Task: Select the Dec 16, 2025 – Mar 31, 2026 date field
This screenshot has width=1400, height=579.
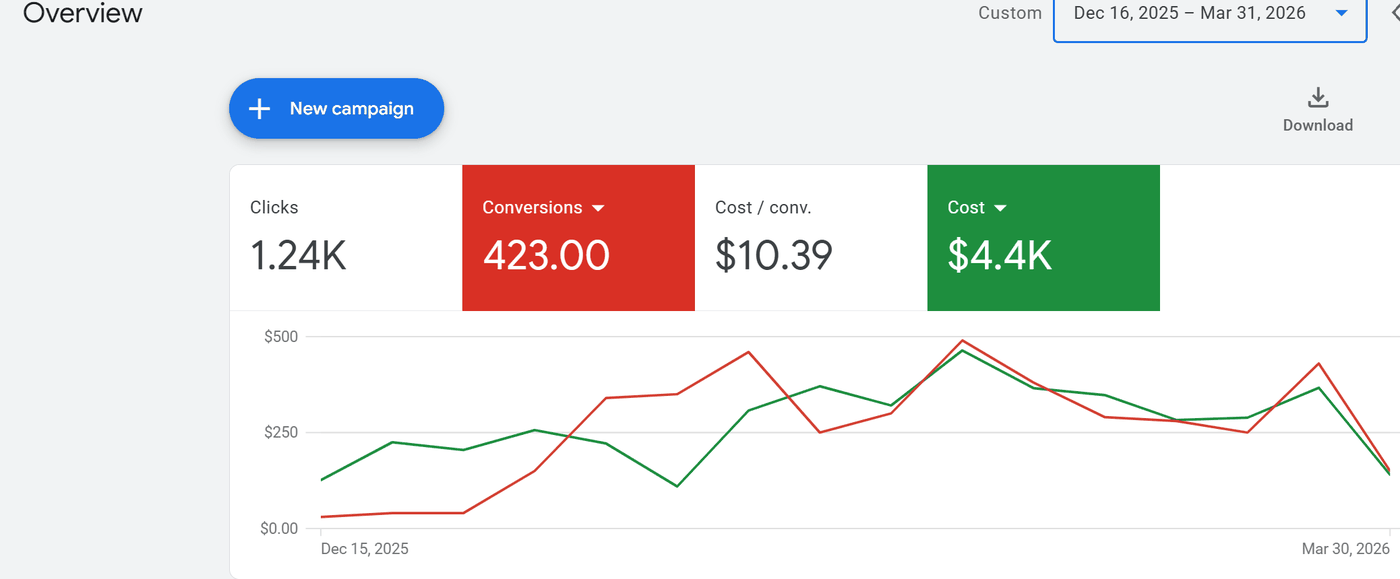Action: click(1210, 19)
